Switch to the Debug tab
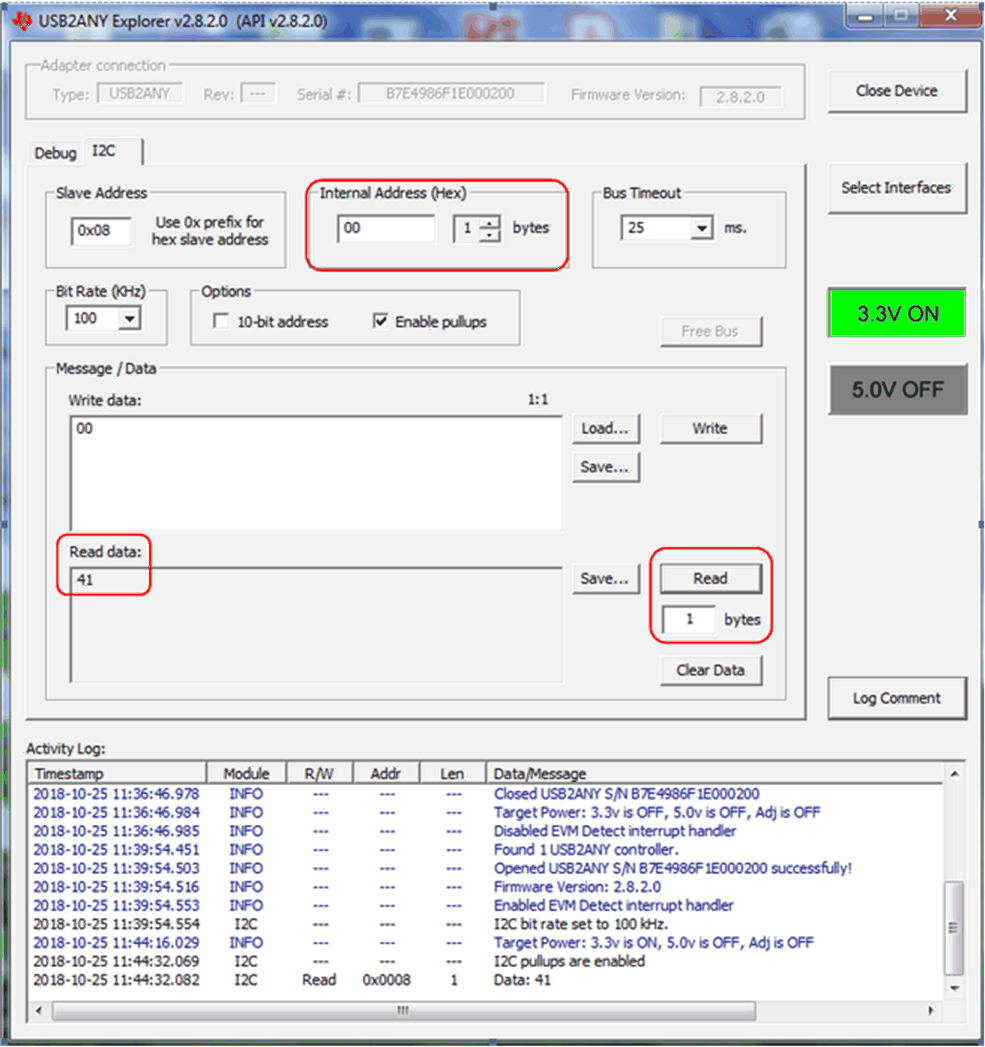Image resolution: width=985 pixels, height=1047 pixels. pyautogui.click(x=55, y=152)
